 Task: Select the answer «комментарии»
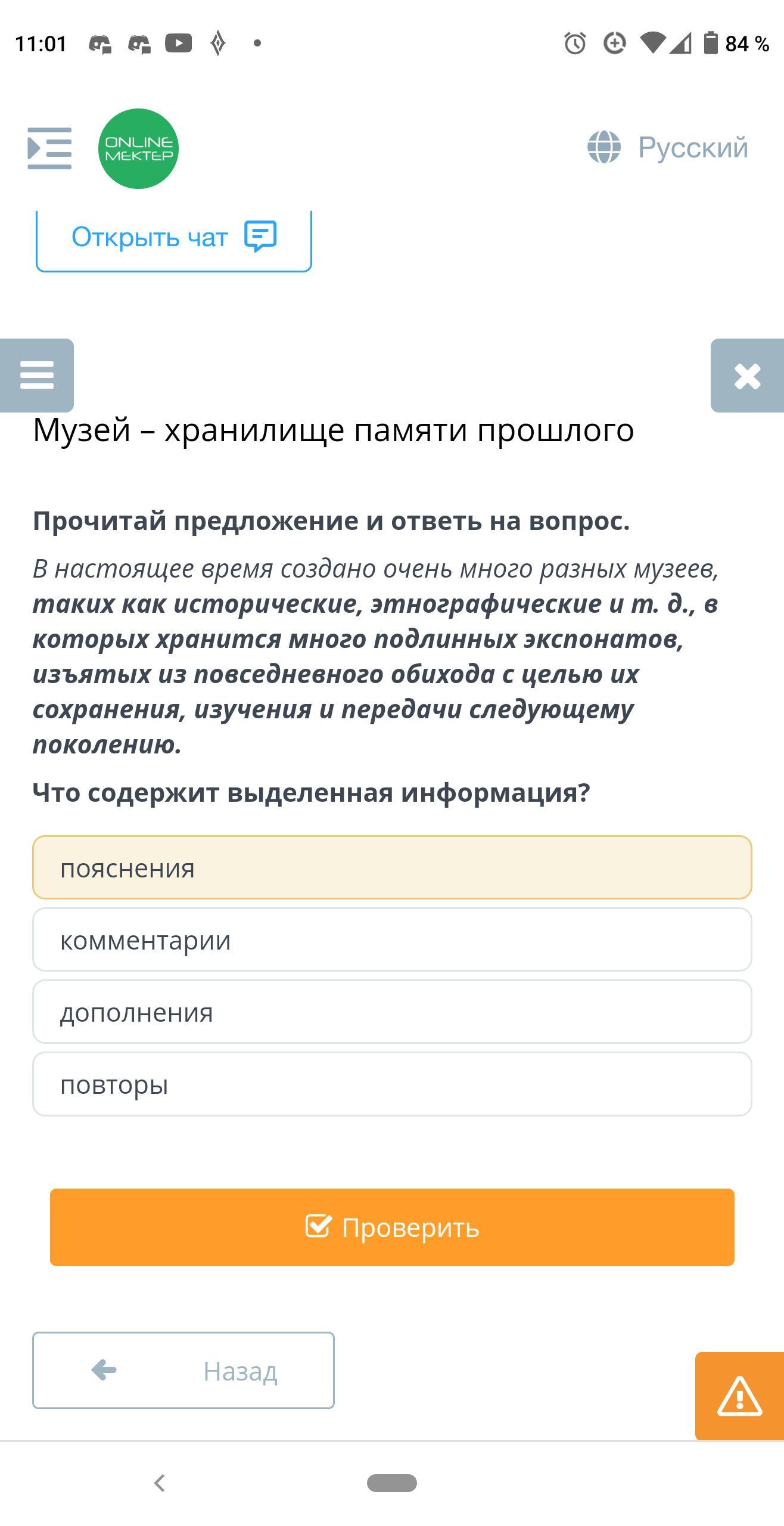point(392,939)
